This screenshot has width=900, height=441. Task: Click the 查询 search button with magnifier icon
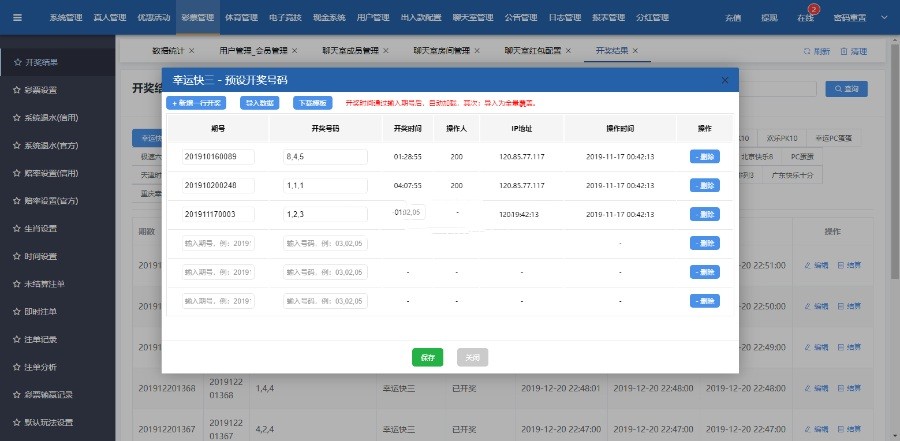[x=846, y=89]
